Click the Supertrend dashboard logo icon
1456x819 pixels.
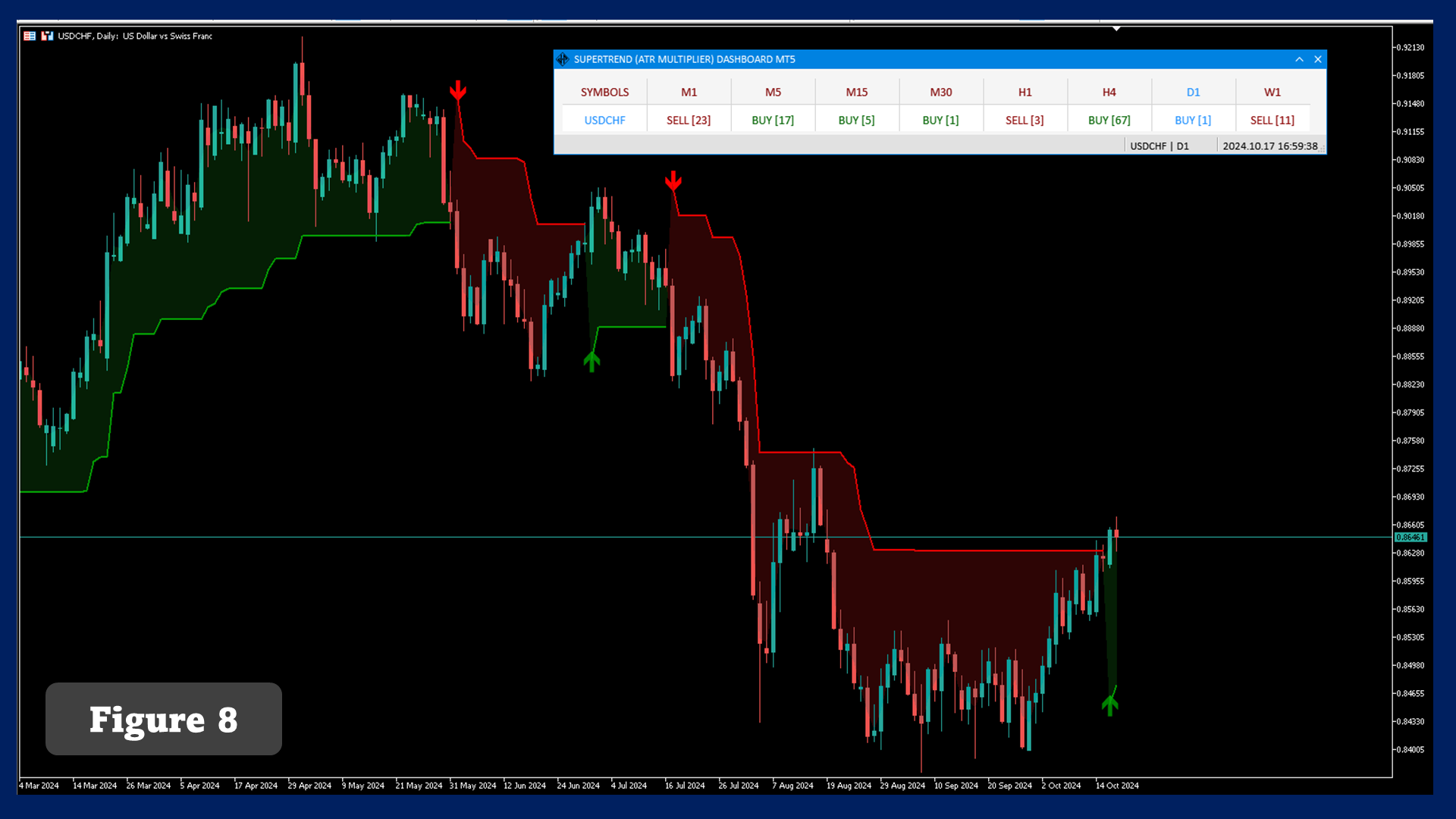click(x=562, y=59)
